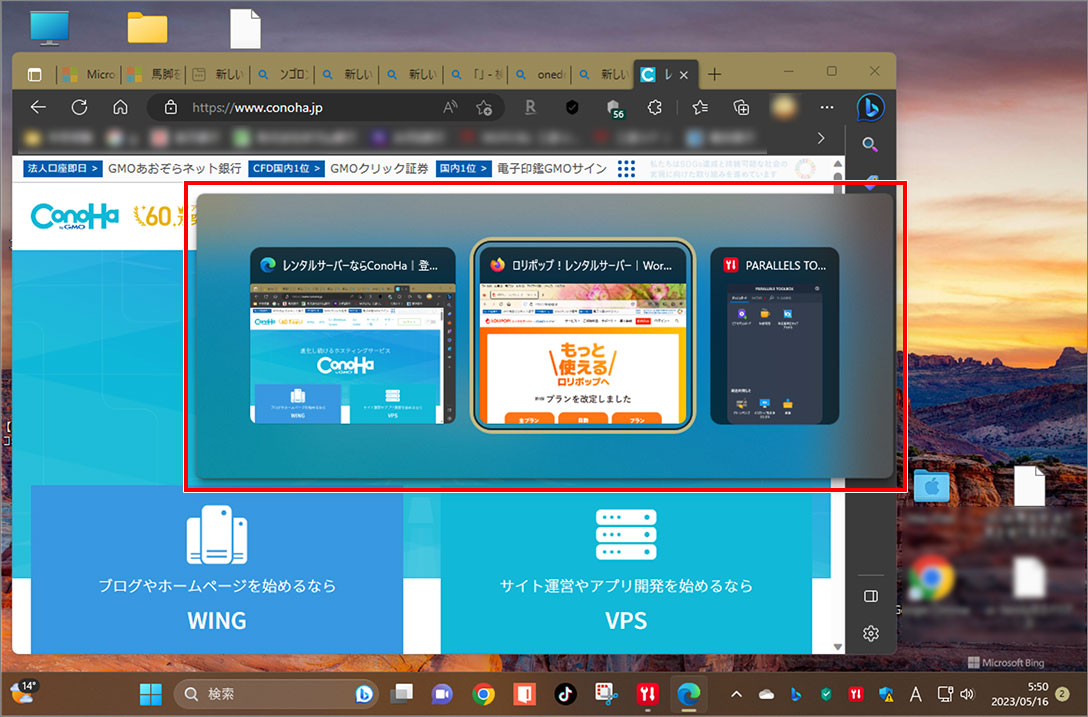Open the Extensions puzzle icon
The height and width of the screenshot is (717, 1088).
point(654,108)
